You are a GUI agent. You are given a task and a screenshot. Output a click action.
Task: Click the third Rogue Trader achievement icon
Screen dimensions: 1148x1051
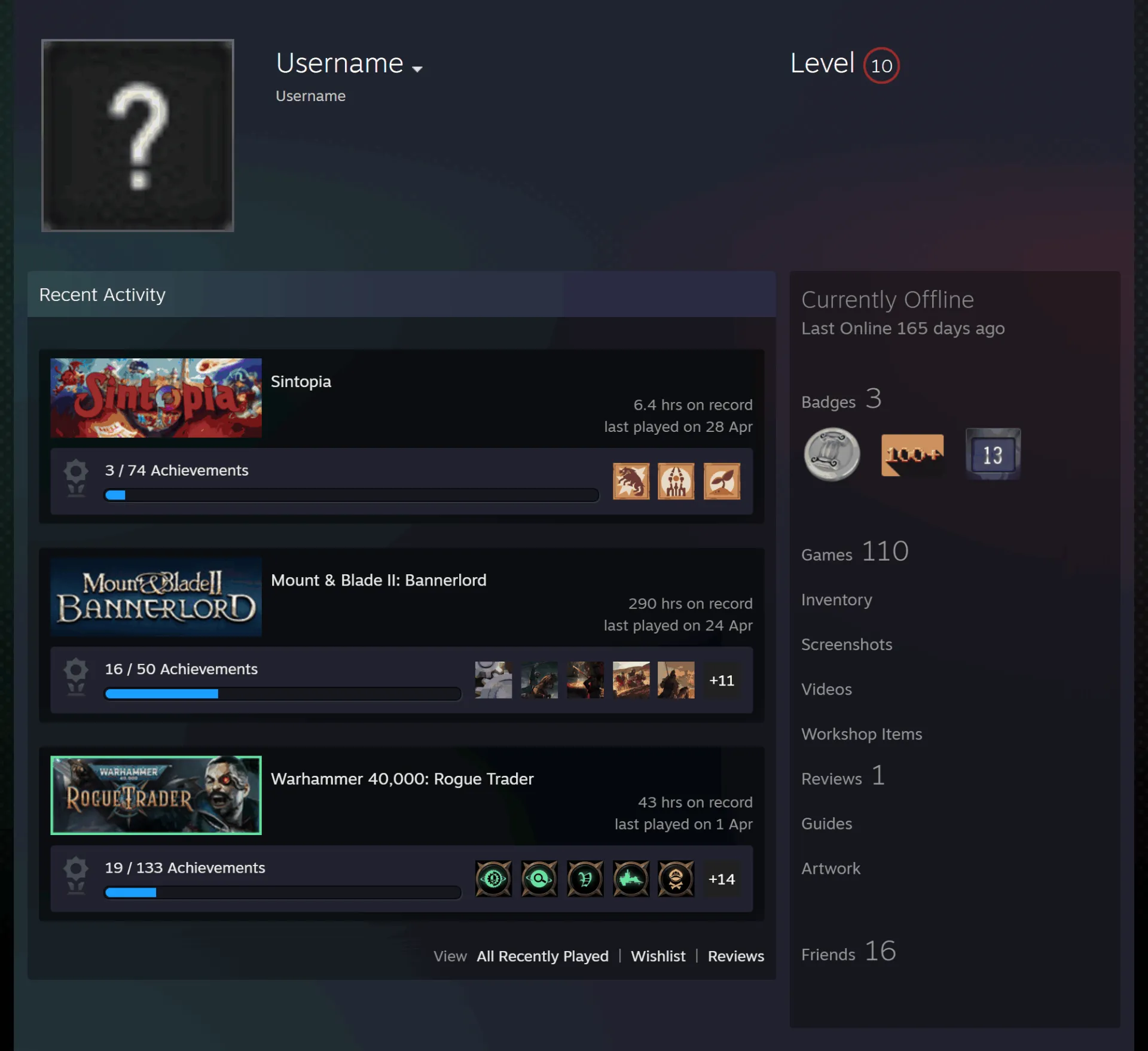pyautogui.click(x=585, y=878)
